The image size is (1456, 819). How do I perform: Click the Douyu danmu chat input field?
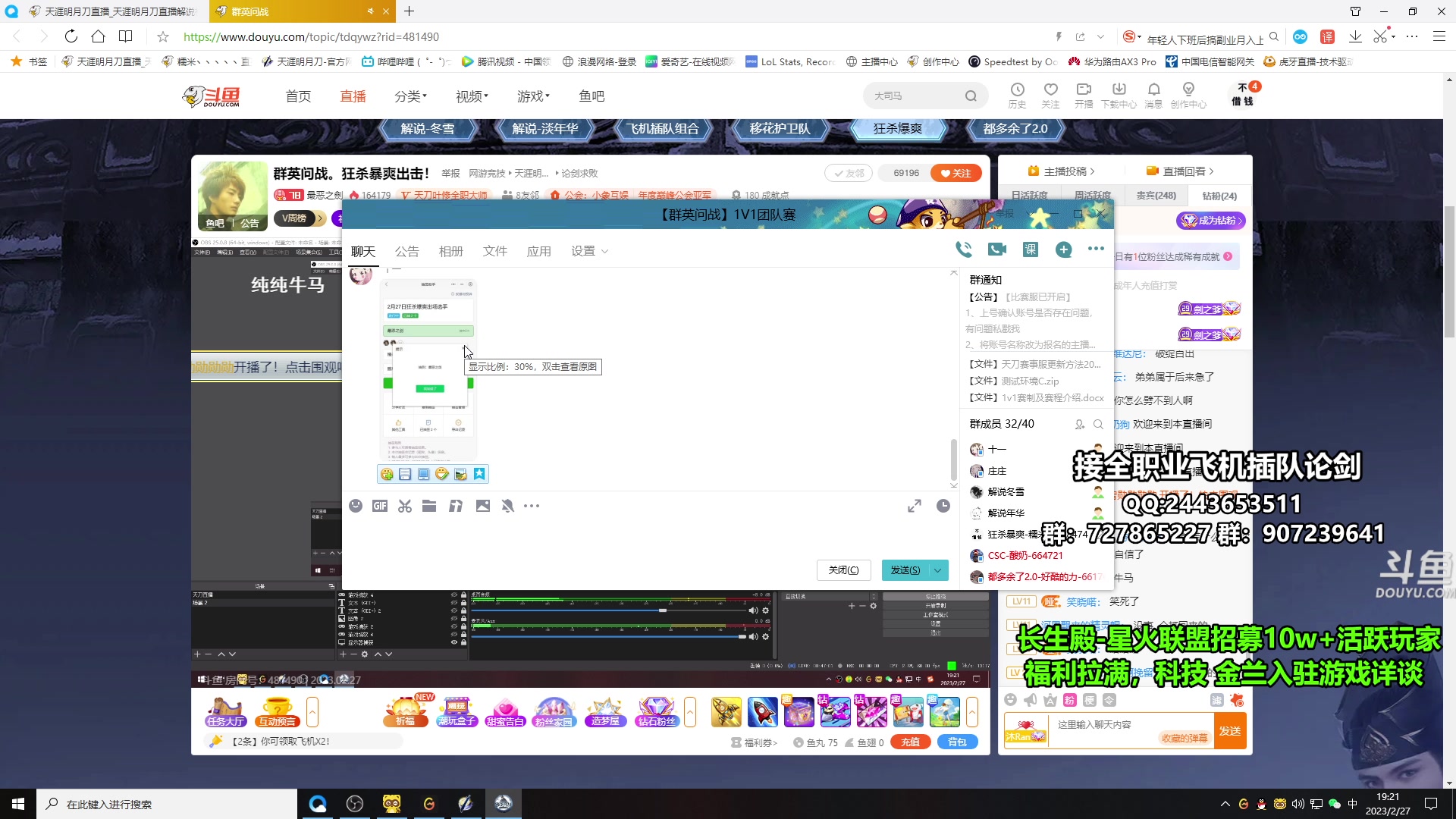click(1131, 731)
